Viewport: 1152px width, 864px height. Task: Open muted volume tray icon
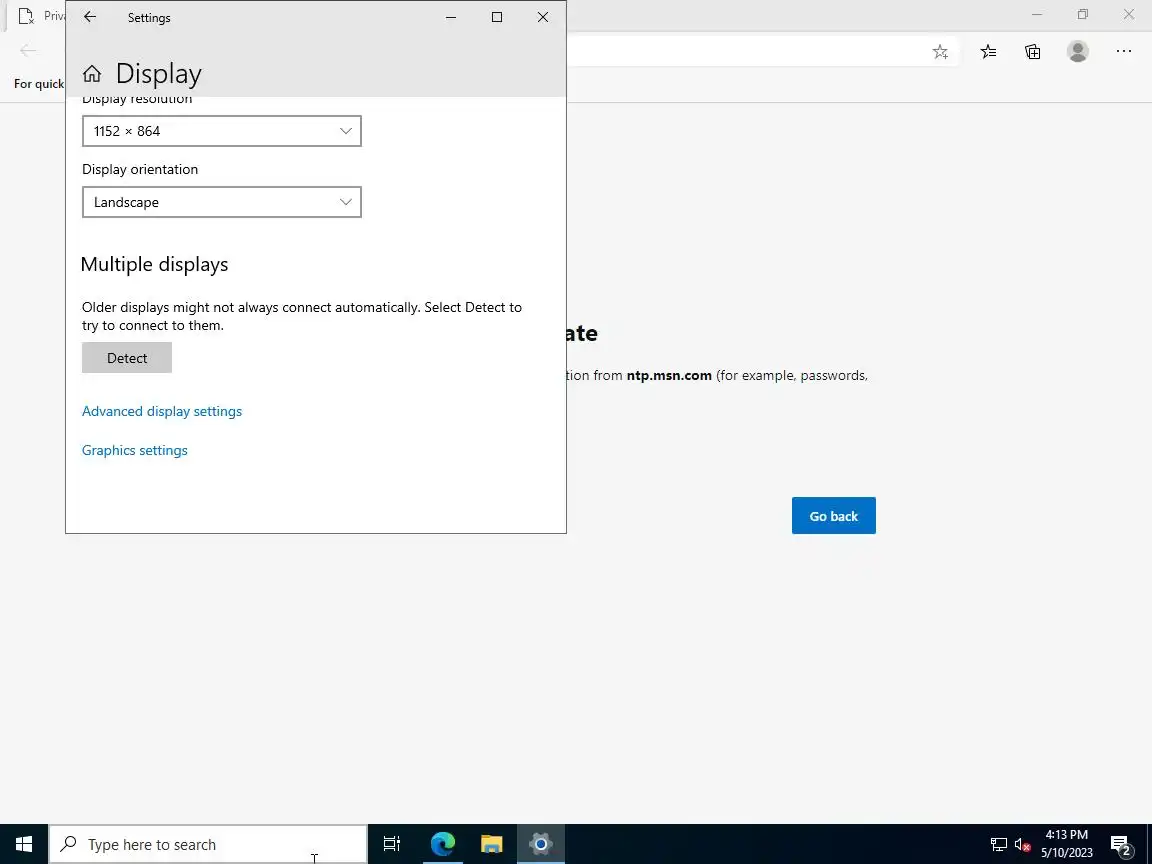pos(1022,844)
